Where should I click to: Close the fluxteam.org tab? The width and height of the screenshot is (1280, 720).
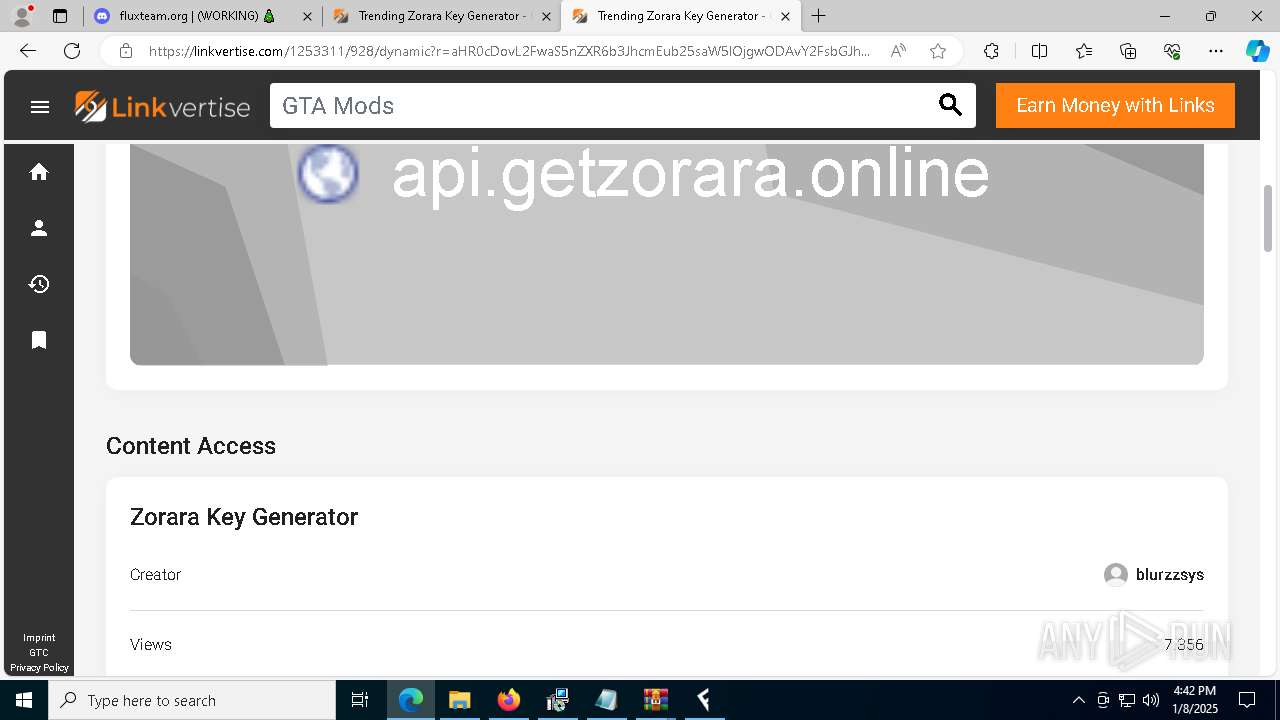click(x=307, y=16)
